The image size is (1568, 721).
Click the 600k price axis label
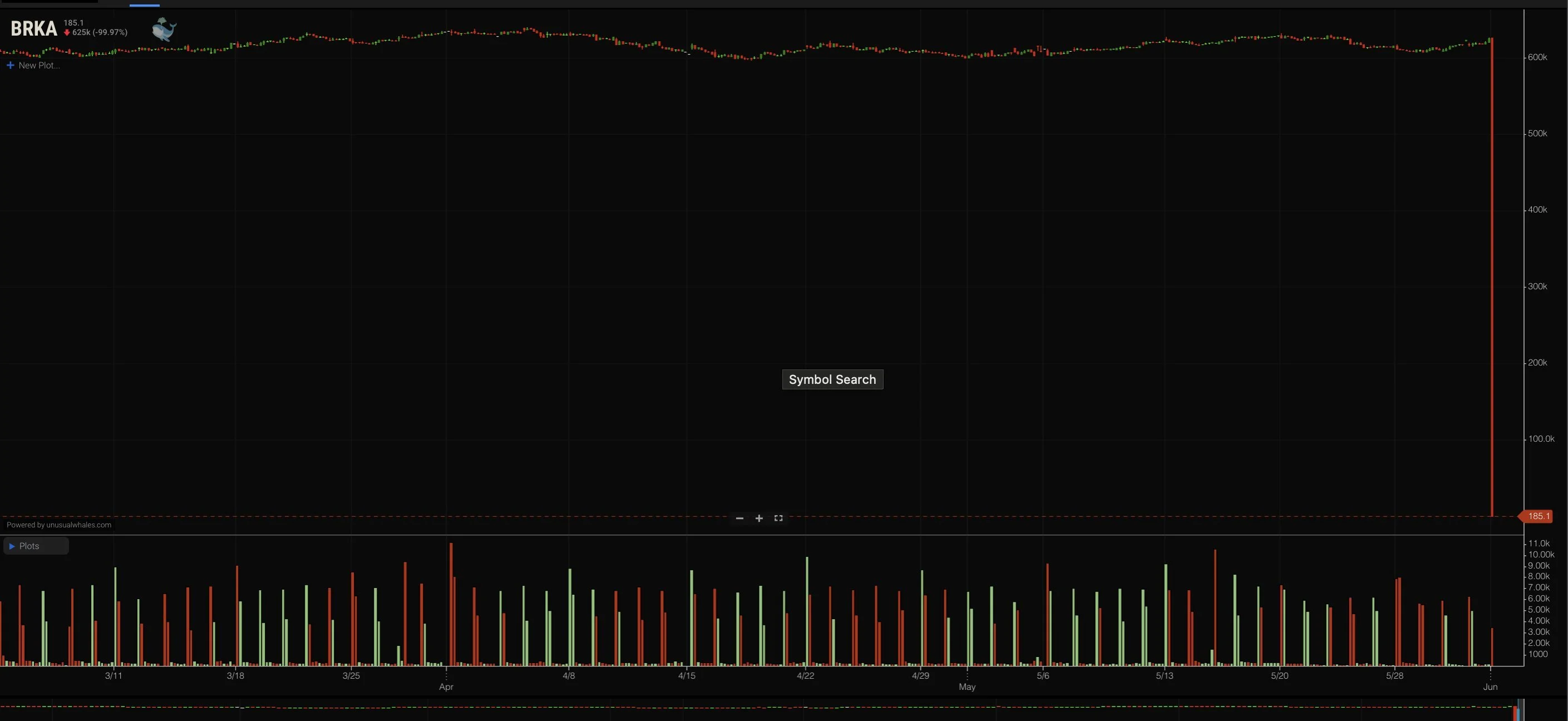1537,57
